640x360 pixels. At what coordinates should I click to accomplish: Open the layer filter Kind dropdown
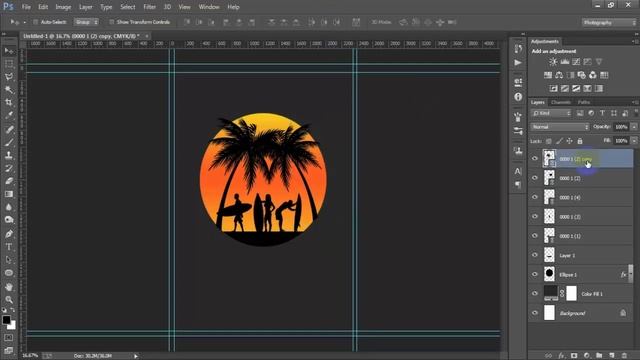551,113
